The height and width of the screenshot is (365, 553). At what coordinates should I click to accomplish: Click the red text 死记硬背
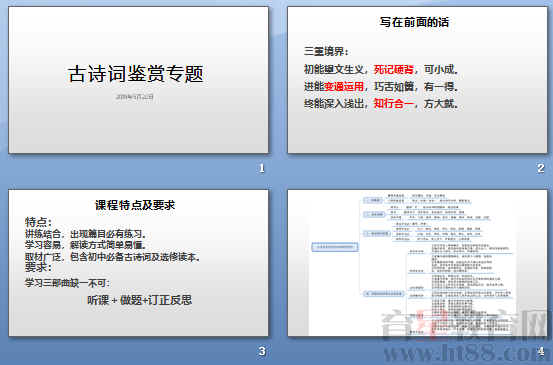(394, 69)
